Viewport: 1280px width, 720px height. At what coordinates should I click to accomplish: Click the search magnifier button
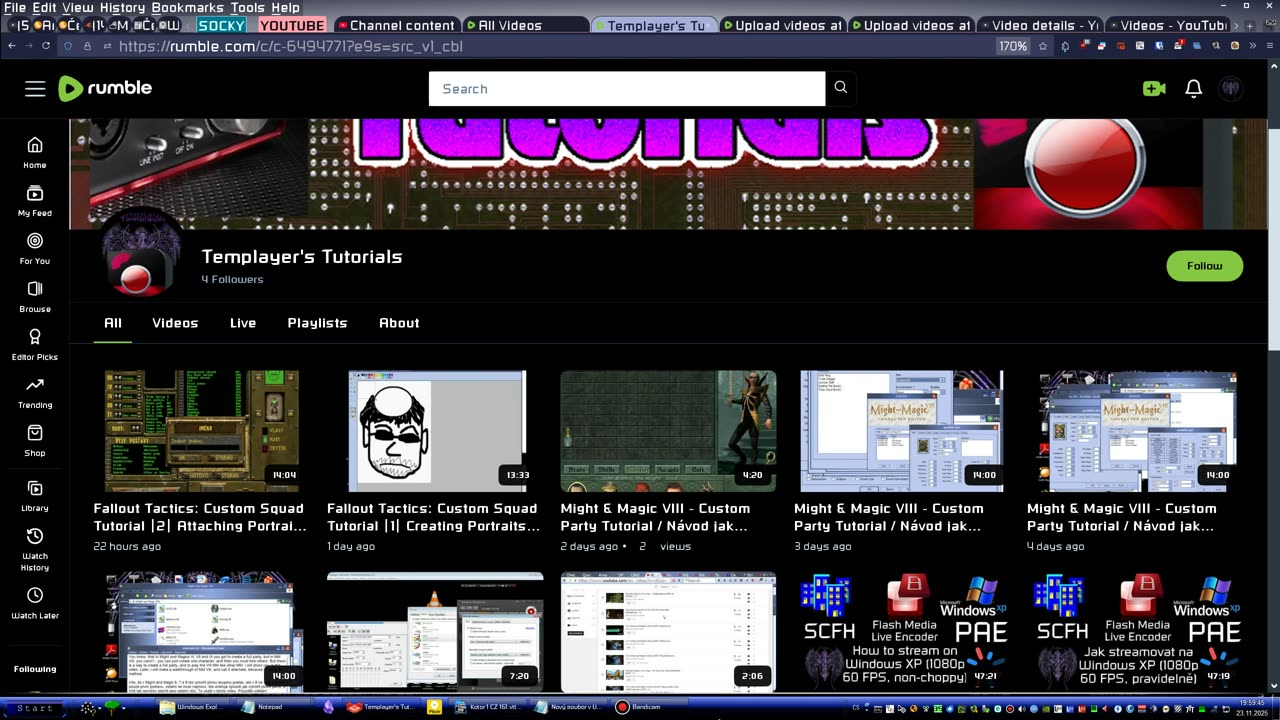[841, 88]
